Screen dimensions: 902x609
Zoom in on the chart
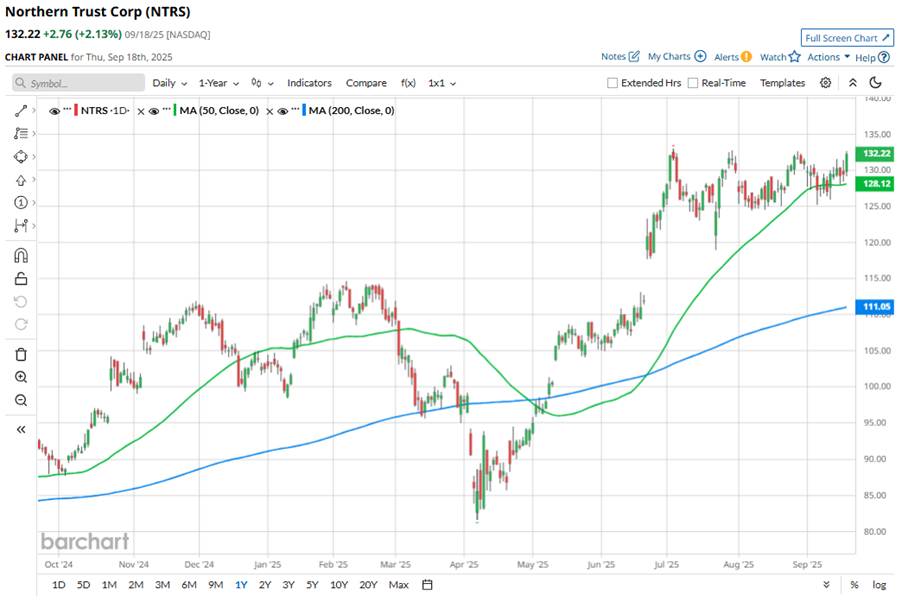(x=21, y=377)
